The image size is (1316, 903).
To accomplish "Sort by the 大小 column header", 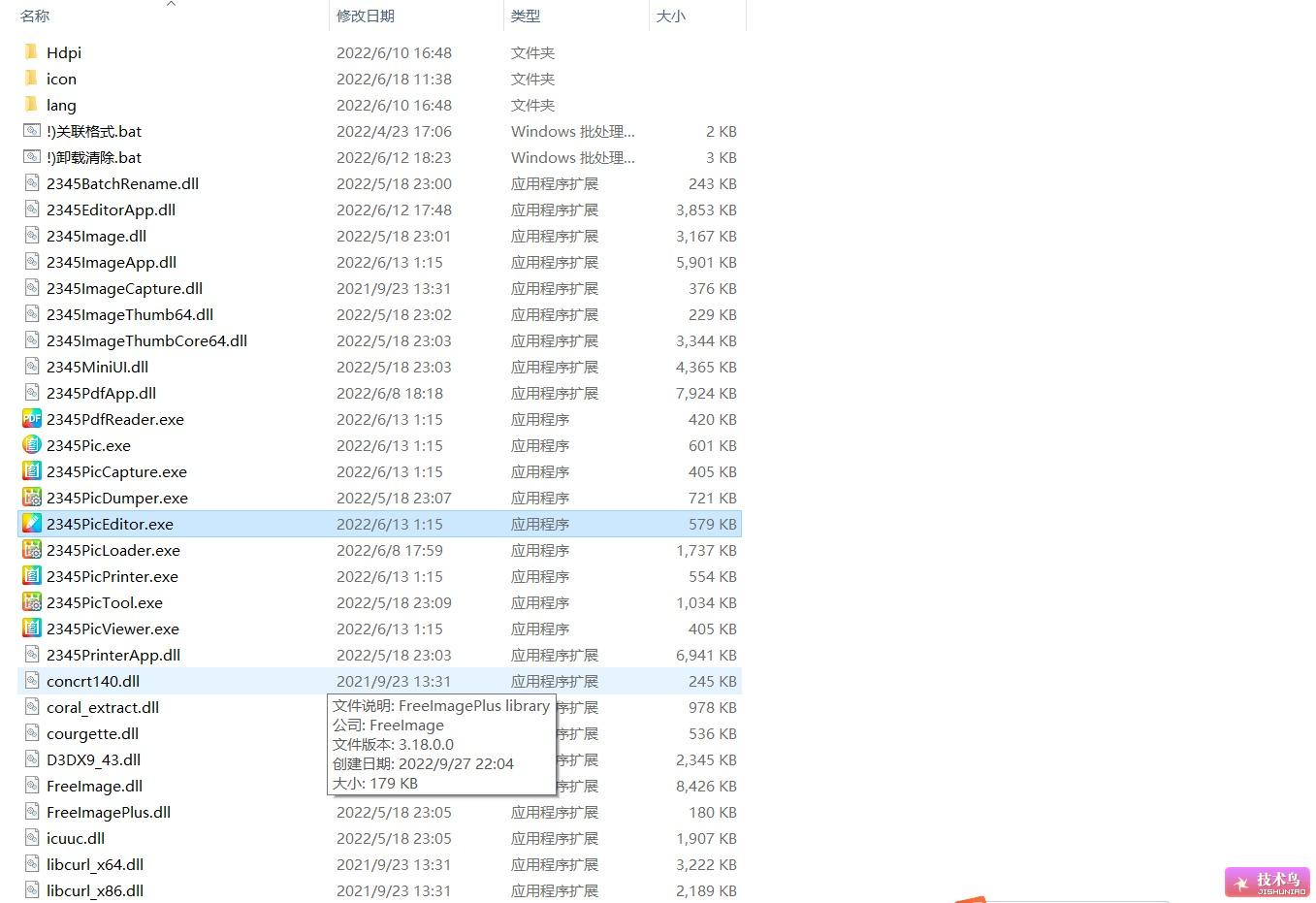I will [671, 16].
